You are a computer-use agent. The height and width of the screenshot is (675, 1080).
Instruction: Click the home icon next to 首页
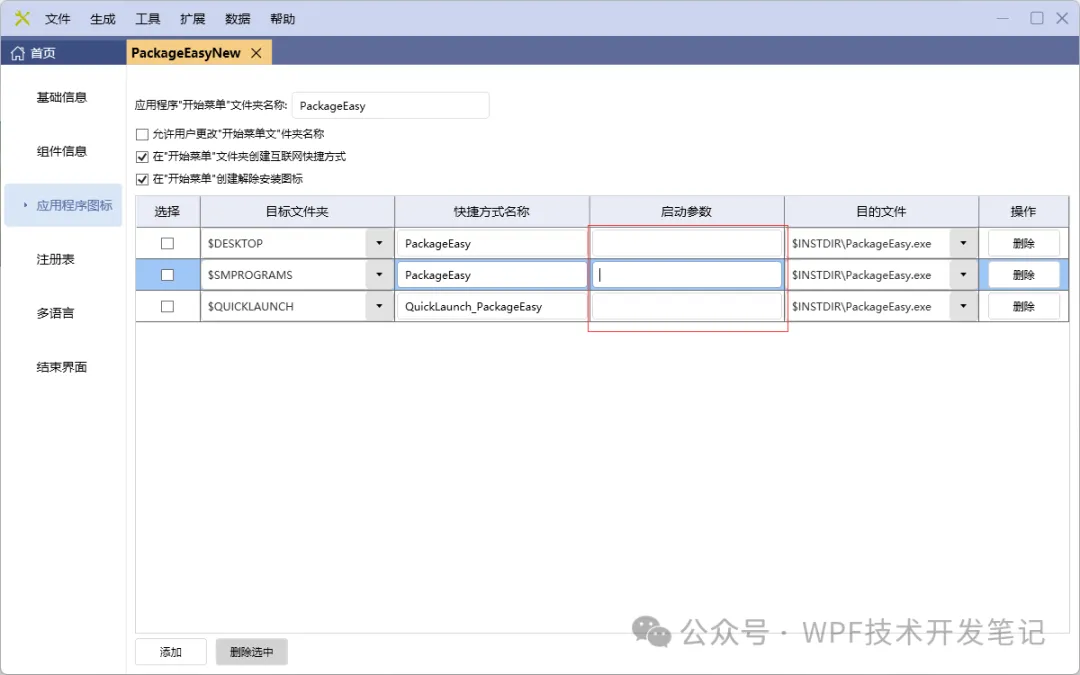click(18, 53)
